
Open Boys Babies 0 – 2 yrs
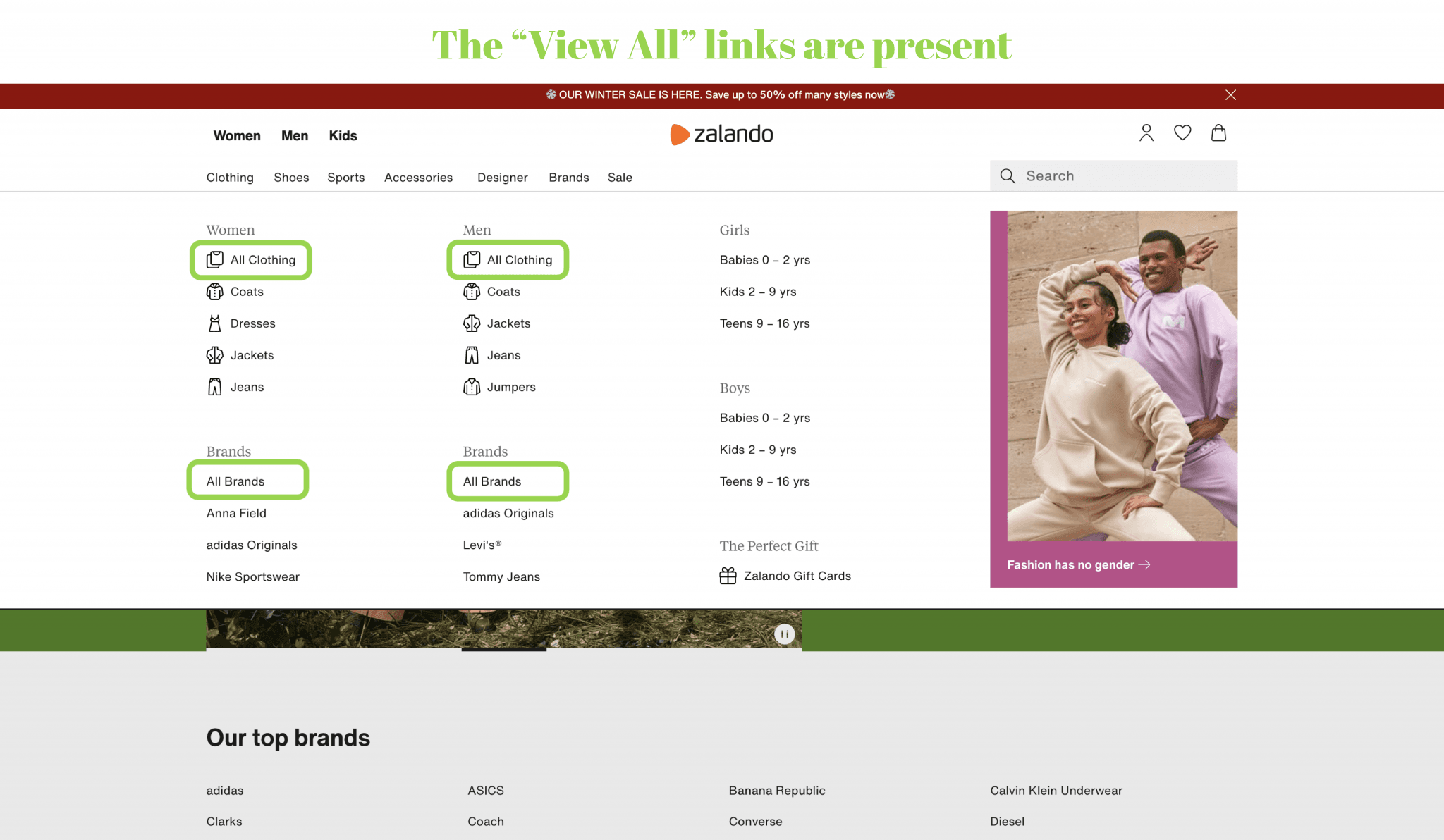[765, 418]
